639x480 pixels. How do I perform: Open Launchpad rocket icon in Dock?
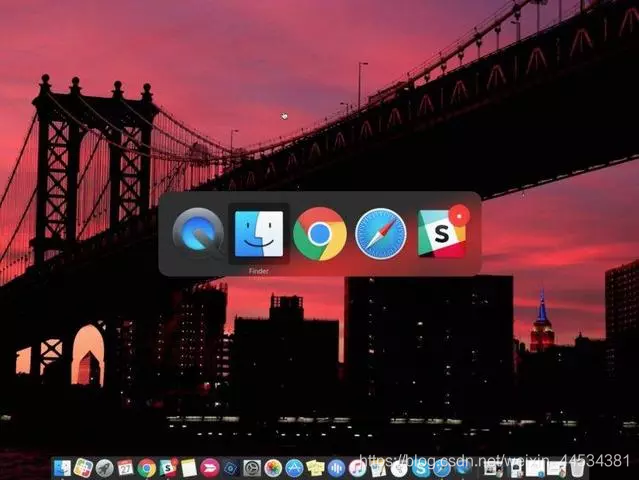104,468
